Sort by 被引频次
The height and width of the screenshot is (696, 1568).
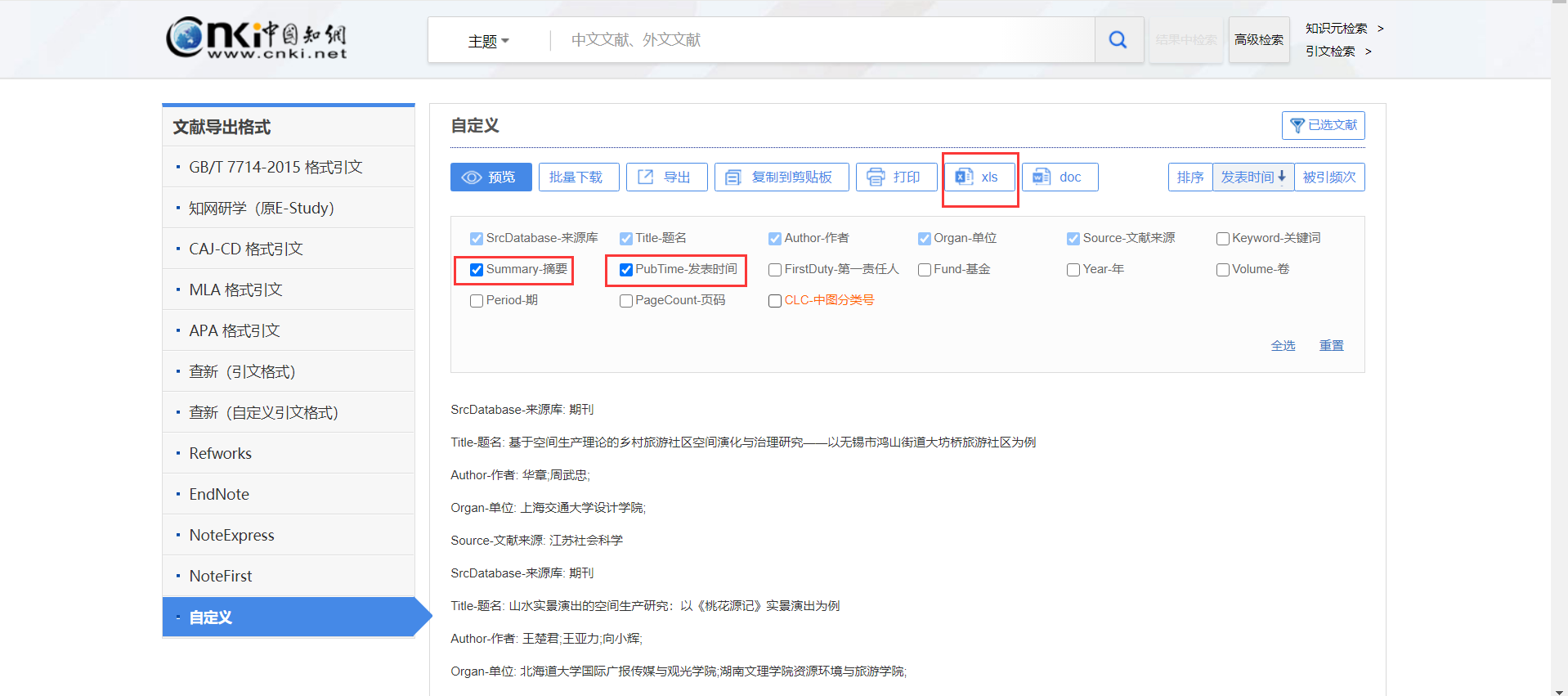(x=1329, y=177)
